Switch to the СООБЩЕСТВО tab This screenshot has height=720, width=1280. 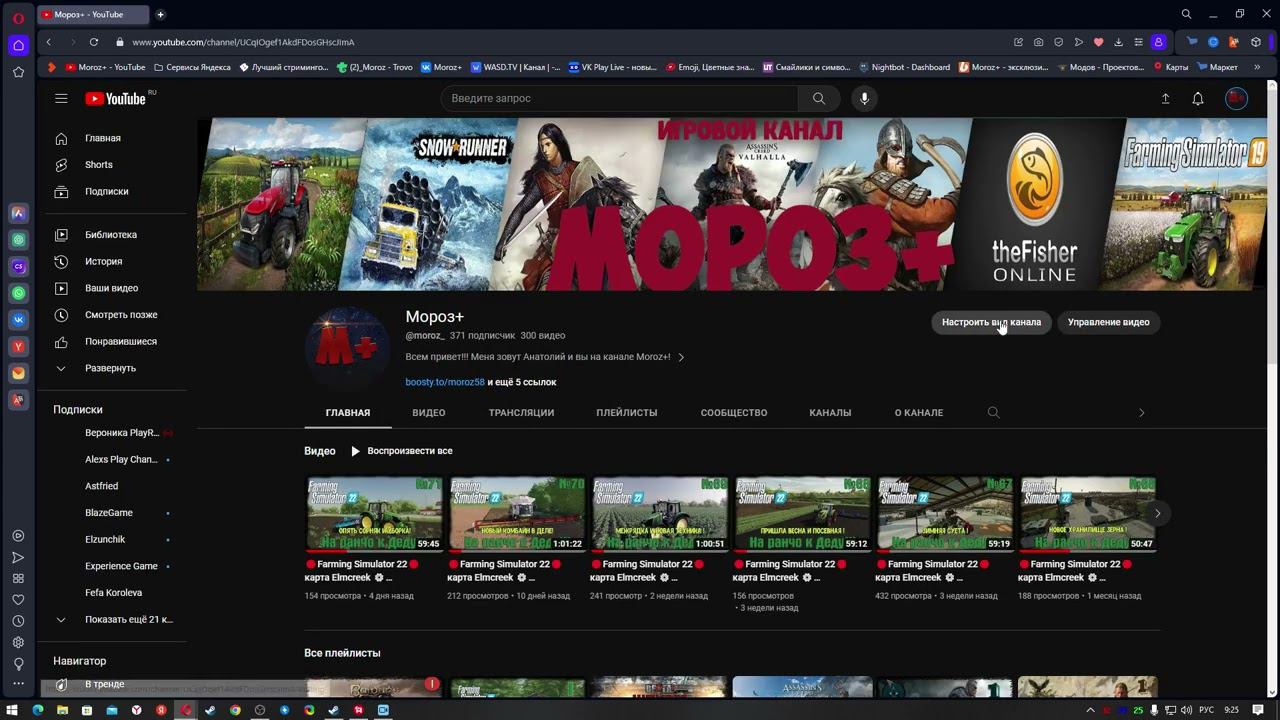[734, 412]
